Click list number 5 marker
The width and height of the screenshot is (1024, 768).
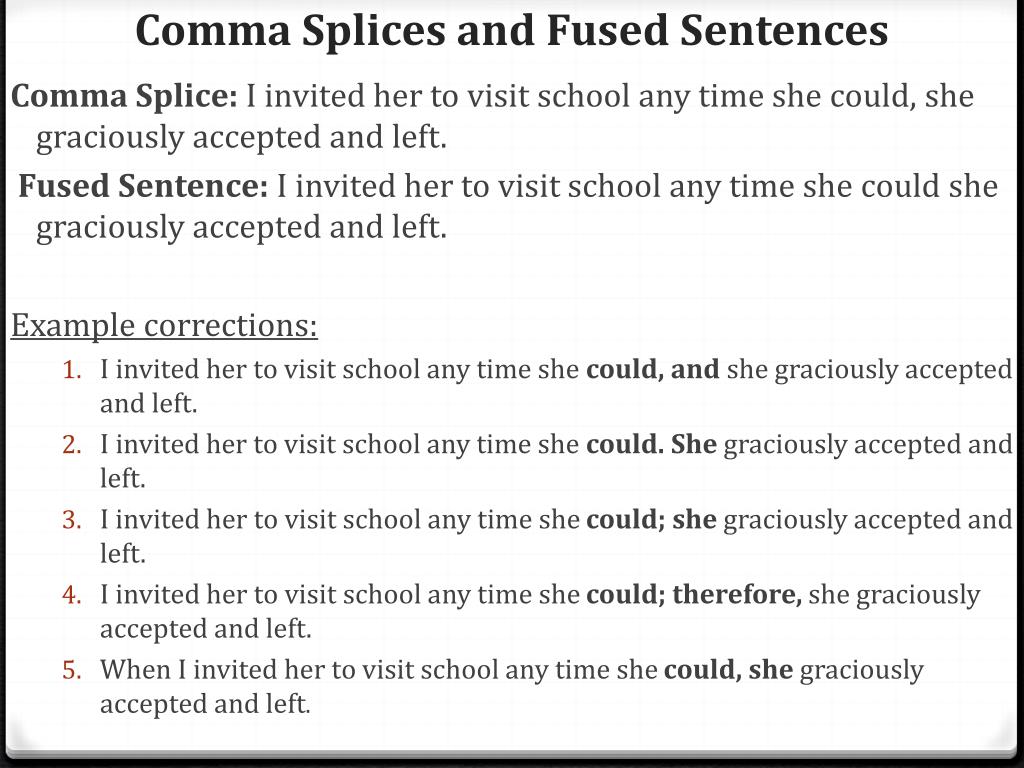click(72, 671)
